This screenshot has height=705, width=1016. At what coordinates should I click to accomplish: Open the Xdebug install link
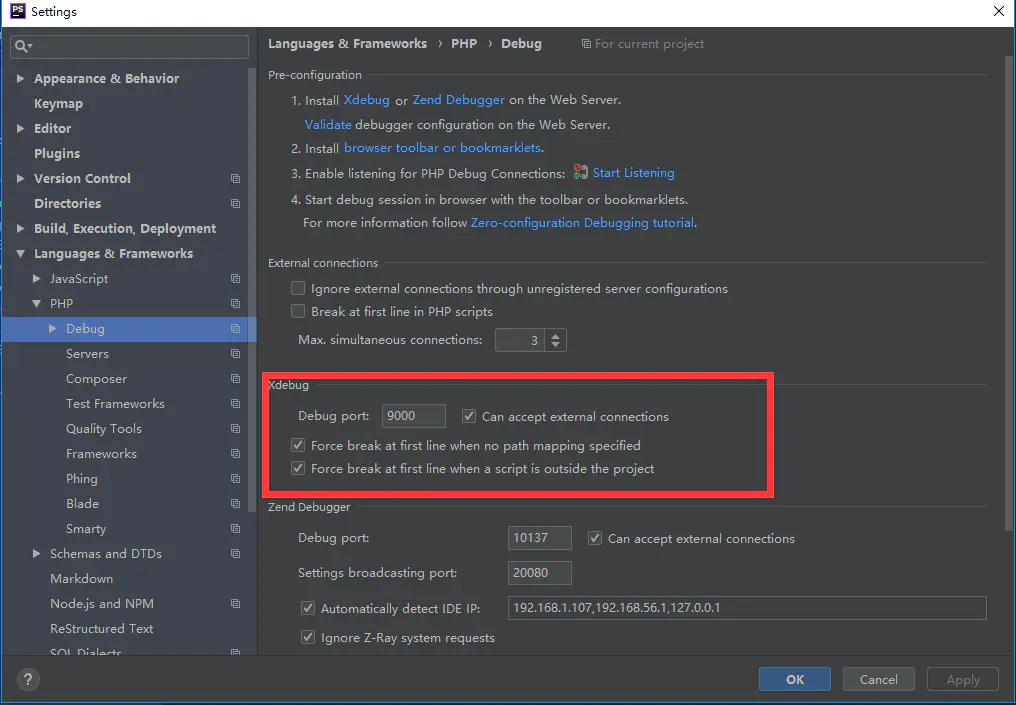tap(367, 100)
